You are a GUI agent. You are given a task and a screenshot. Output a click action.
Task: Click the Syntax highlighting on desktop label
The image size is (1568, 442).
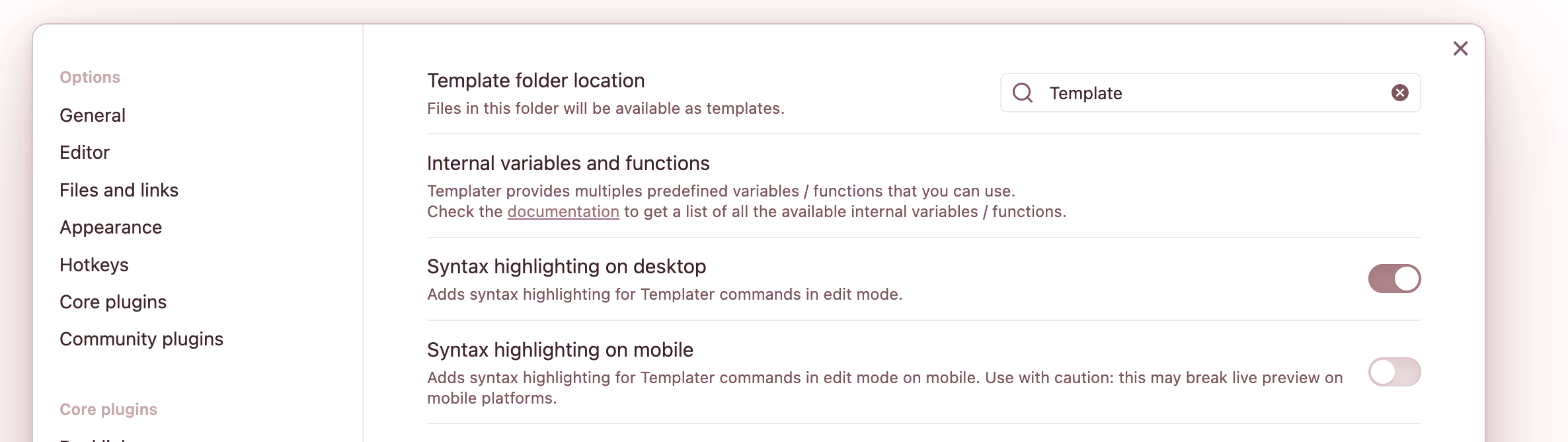click(566, 267)
